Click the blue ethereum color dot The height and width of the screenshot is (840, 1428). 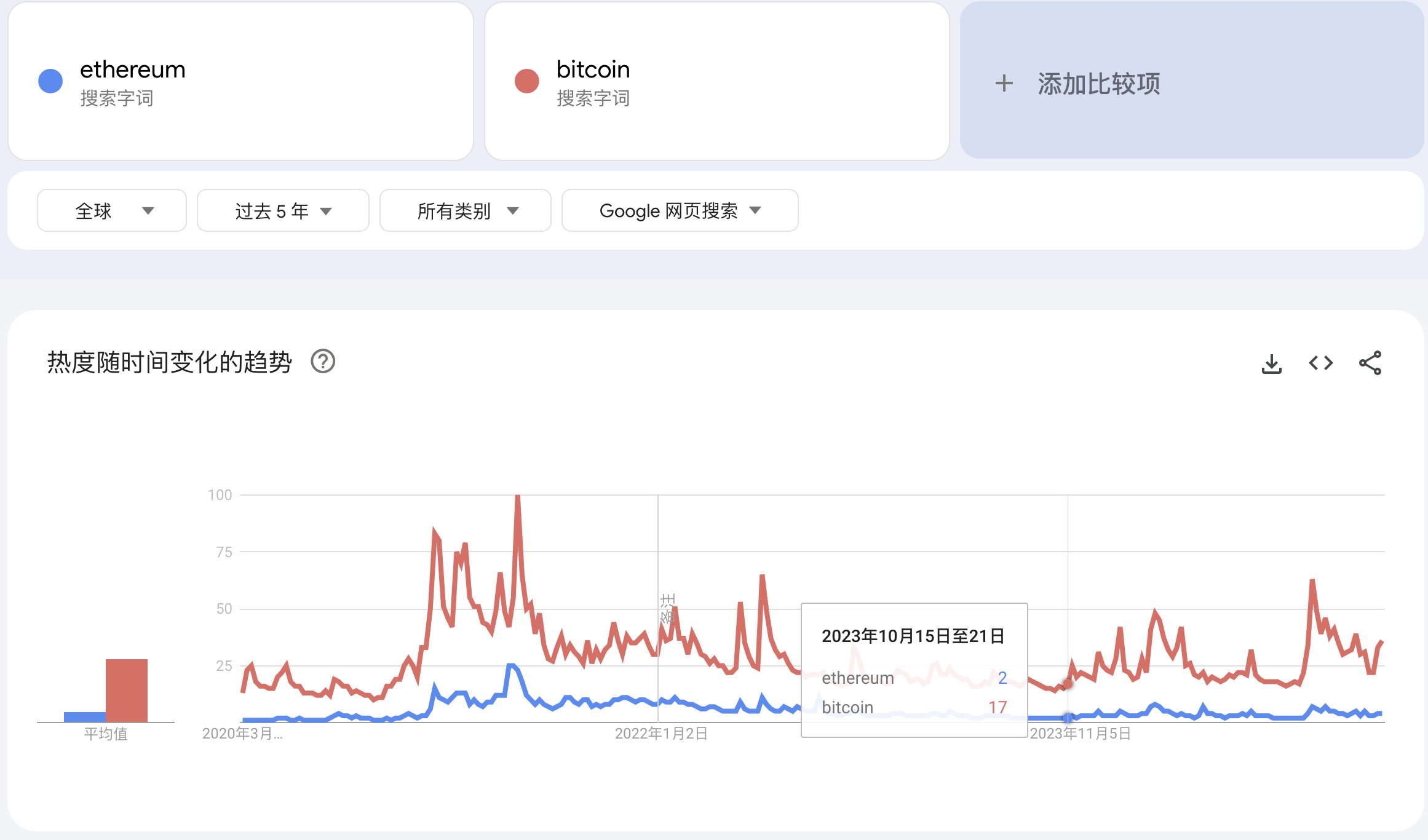(50, 81)
